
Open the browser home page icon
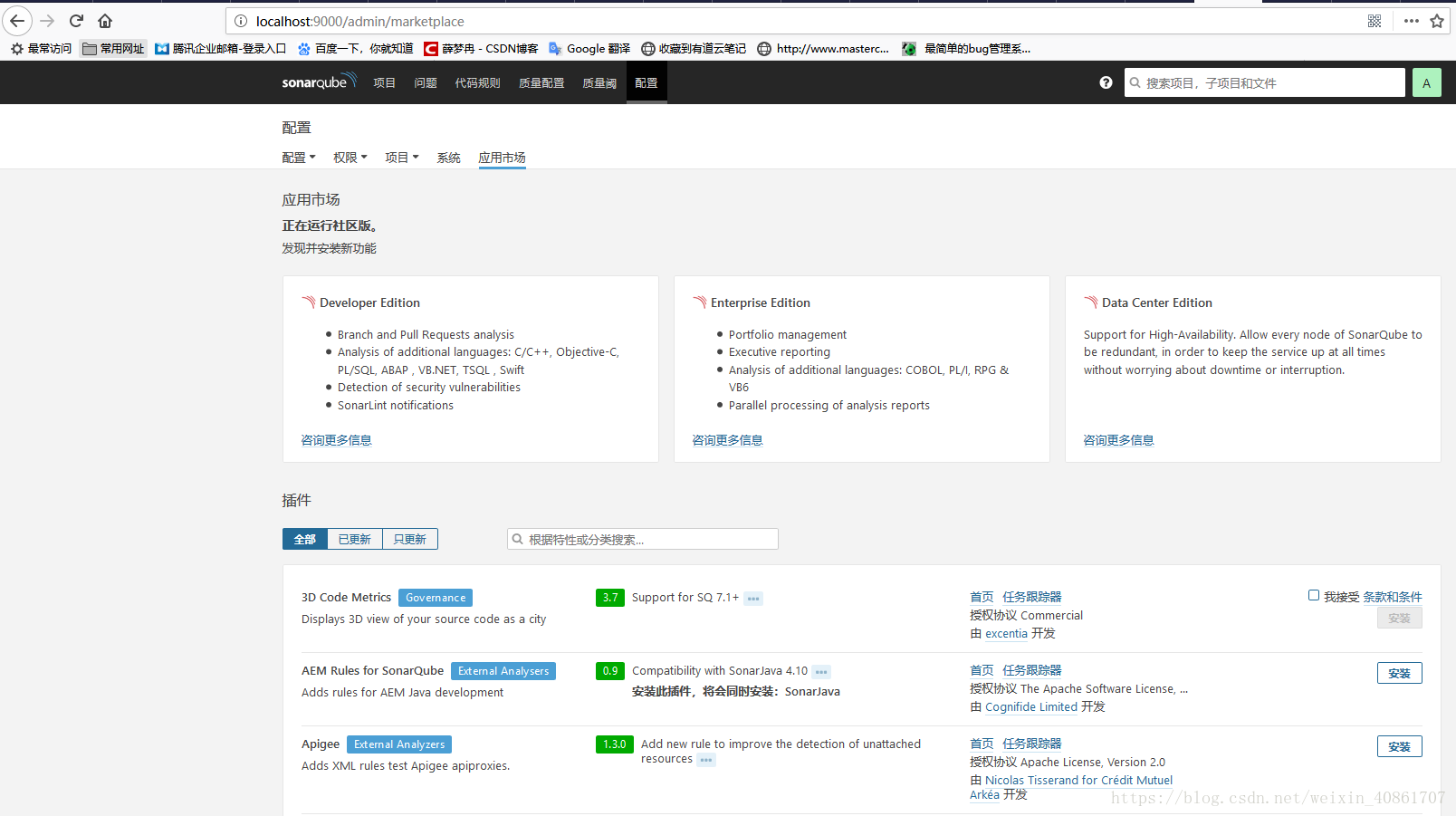pyautogui.click(x=105, y=21)
